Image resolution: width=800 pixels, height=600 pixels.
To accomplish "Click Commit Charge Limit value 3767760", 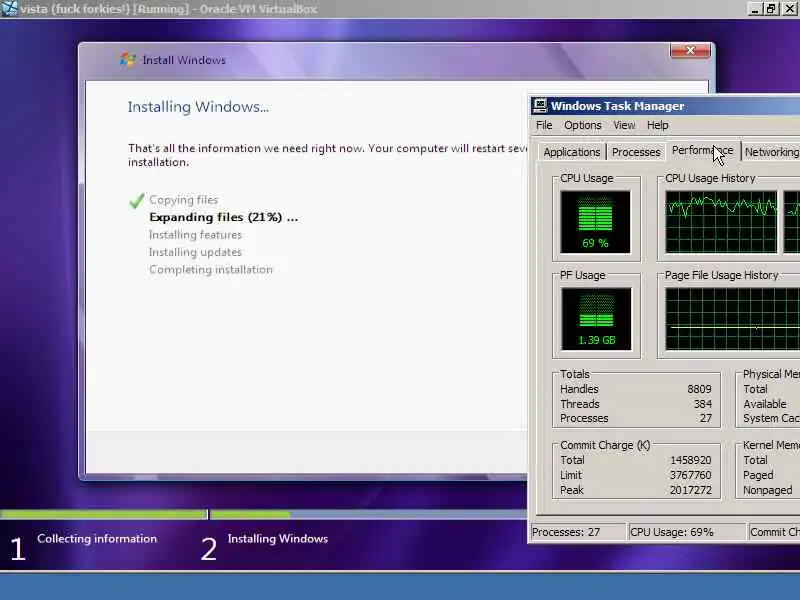I will 690,475.
